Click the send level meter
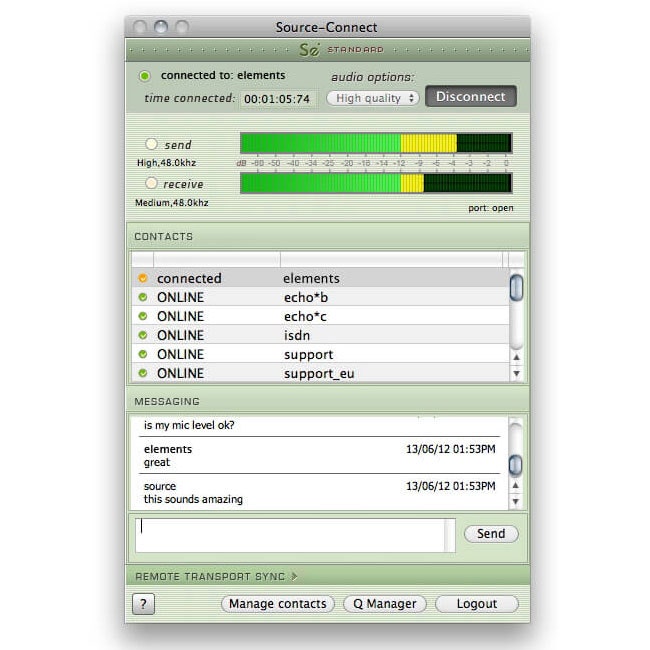This screenshot has height=650, width=650. click(376, 143)
